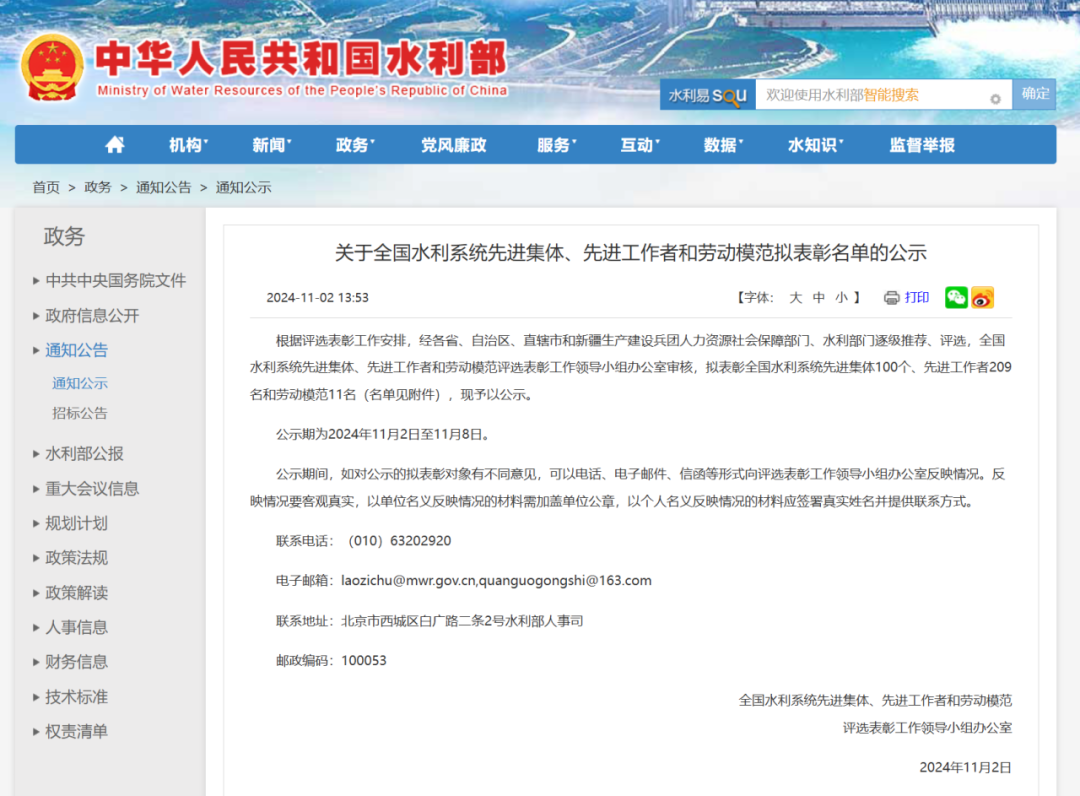Click the 水利易SOU search logo
Viewport: 1080px width, 796px height.
[707, 95]
